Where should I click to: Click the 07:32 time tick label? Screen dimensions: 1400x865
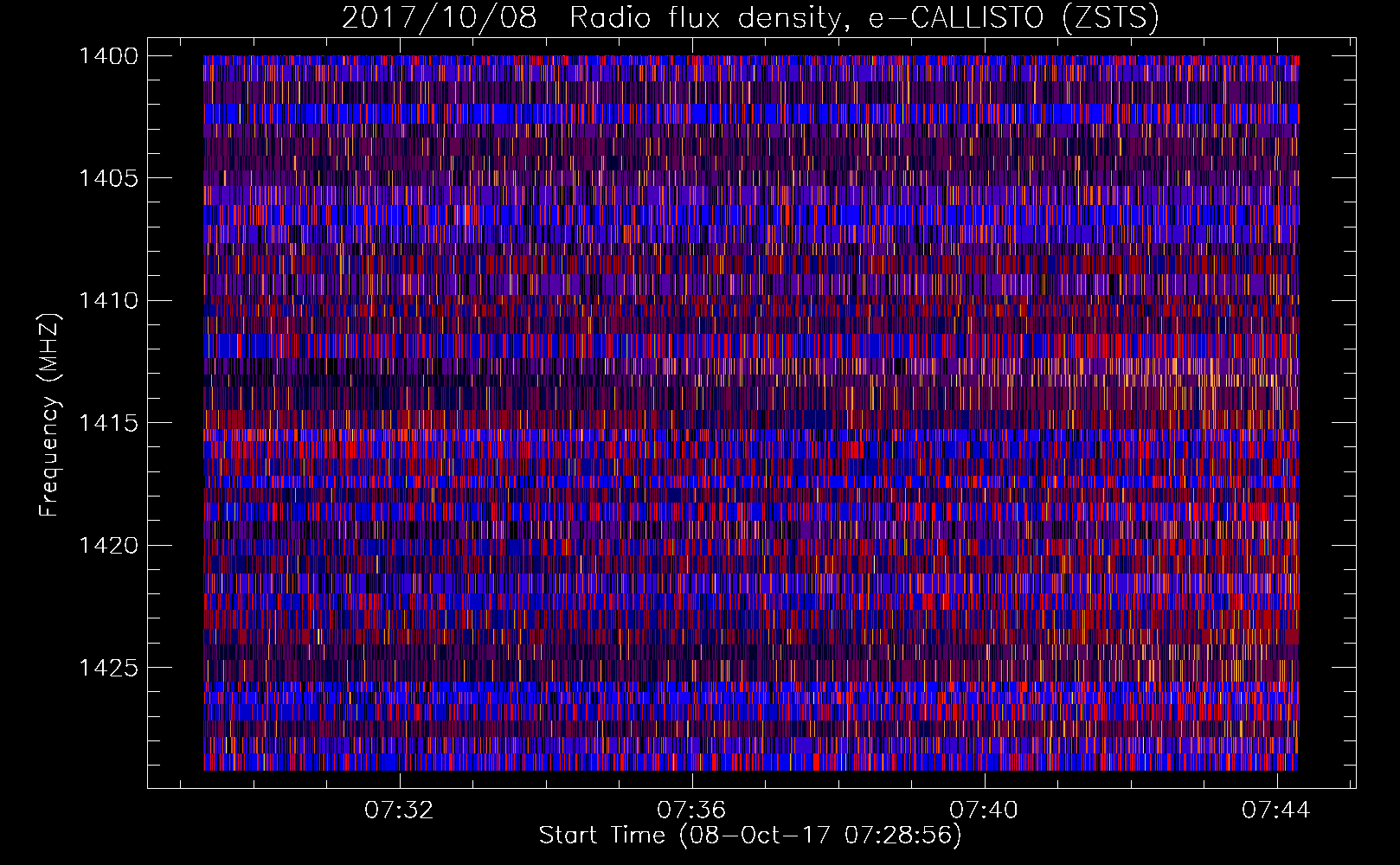click(x=399, y=811)
